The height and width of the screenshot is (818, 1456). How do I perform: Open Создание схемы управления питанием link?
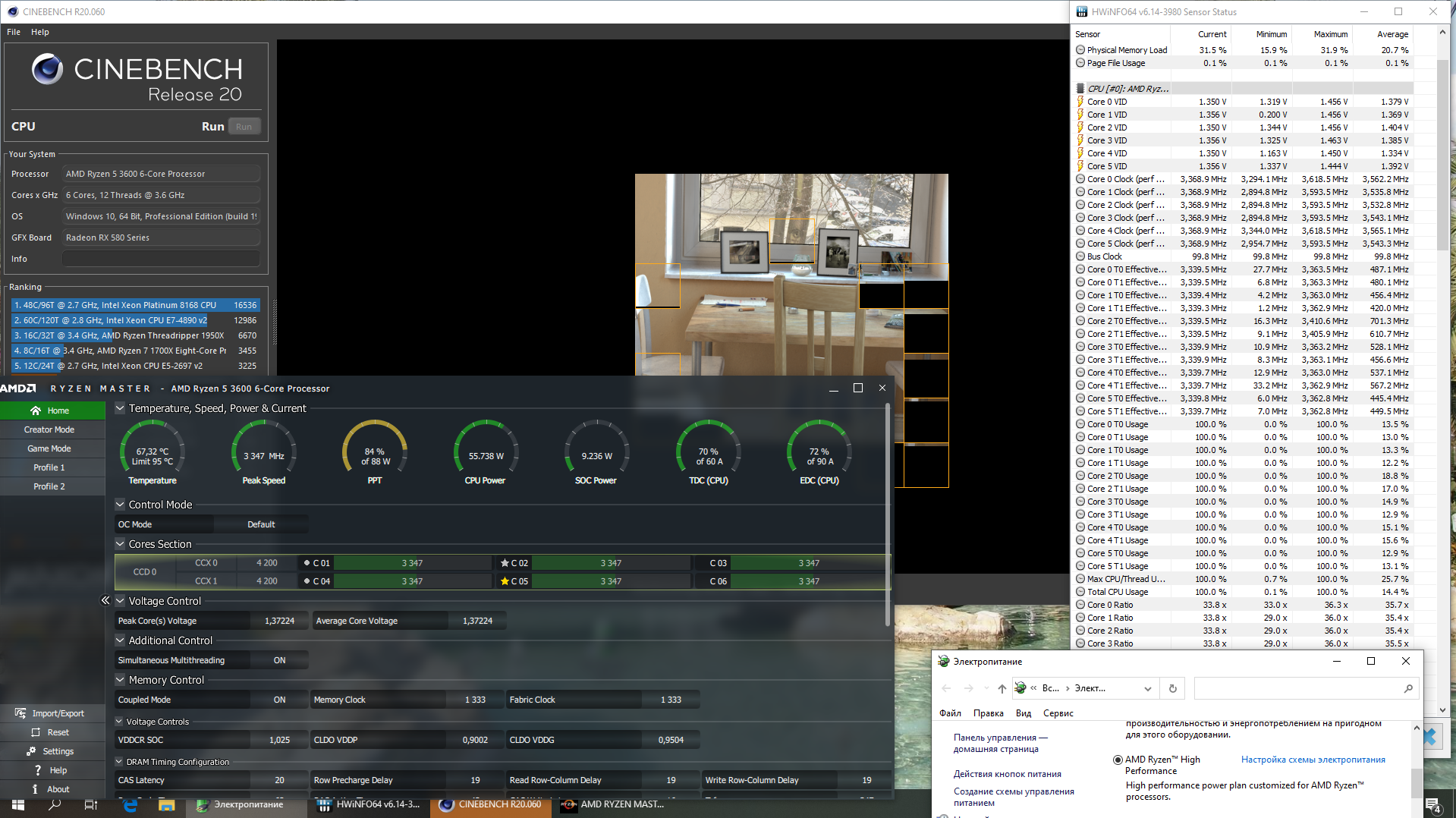coord(1014,797)
